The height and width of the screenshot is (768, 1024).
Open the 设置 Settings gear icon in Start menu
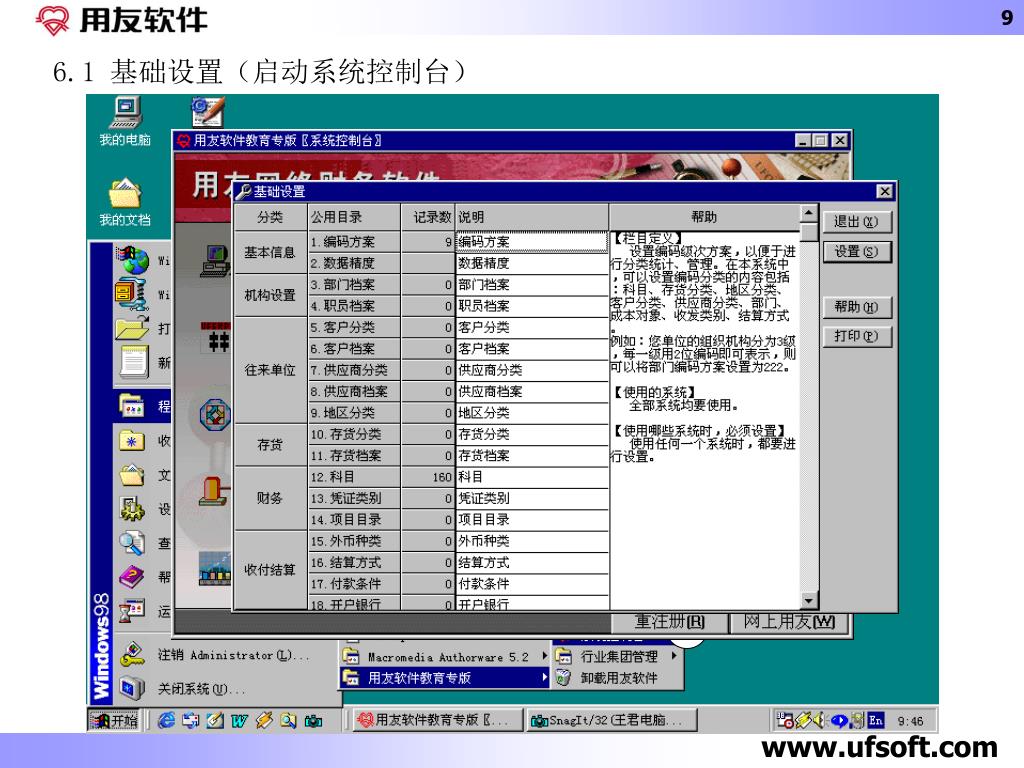pos(132,508)
